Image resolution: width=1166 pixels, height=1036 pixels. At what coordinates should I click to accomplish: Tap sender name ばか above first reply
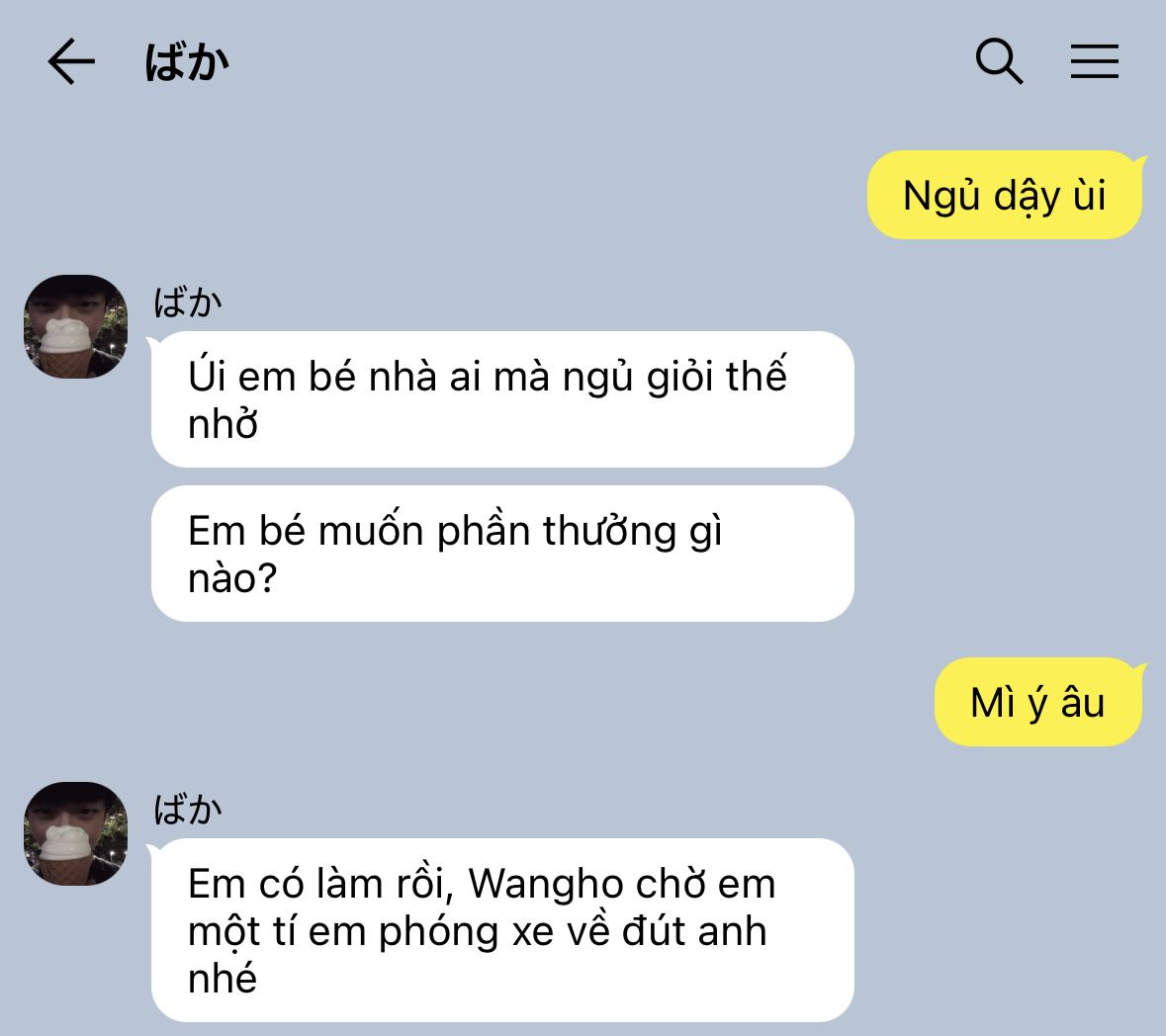click(187, 303)
